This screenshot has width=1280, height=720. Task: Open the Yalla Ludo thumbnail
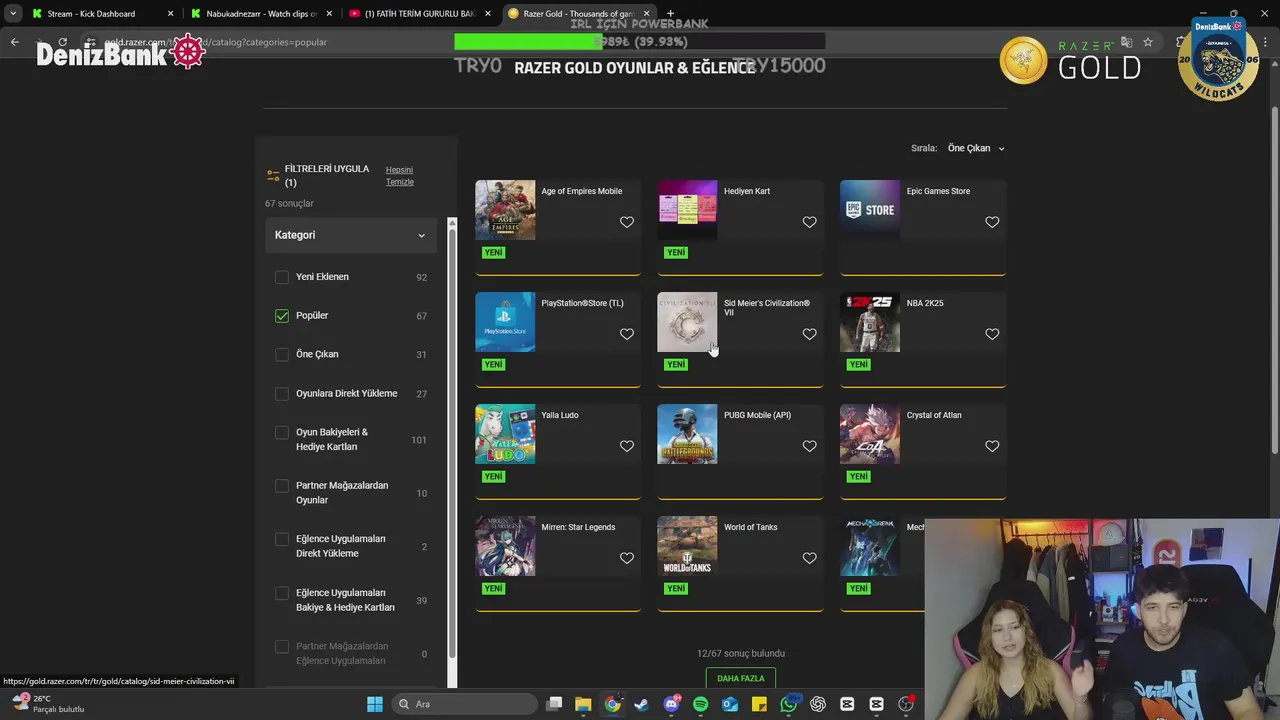[505, 434]
